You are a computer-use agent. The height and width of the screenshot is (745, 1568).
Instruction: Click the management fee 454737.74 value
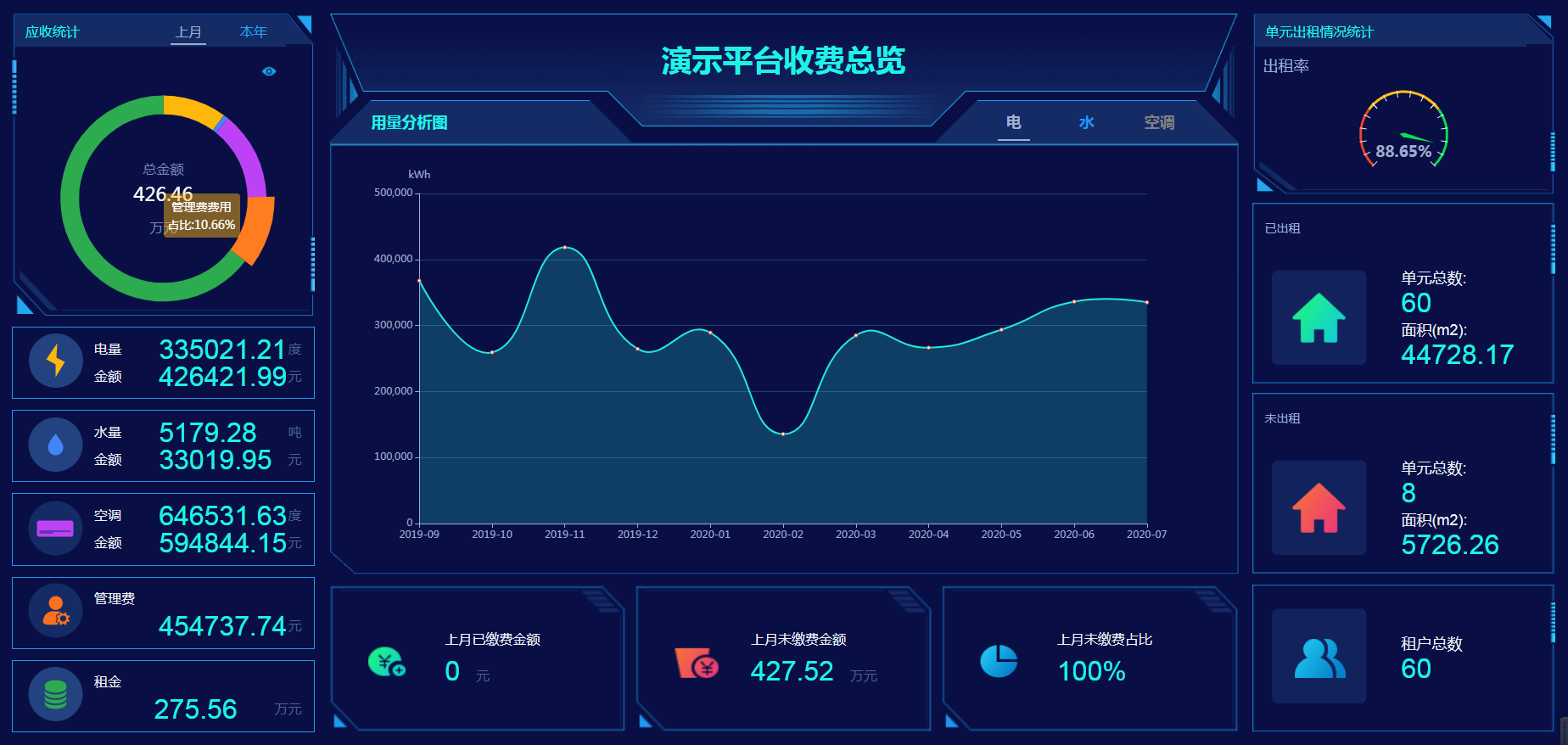(x=222, y=626)
